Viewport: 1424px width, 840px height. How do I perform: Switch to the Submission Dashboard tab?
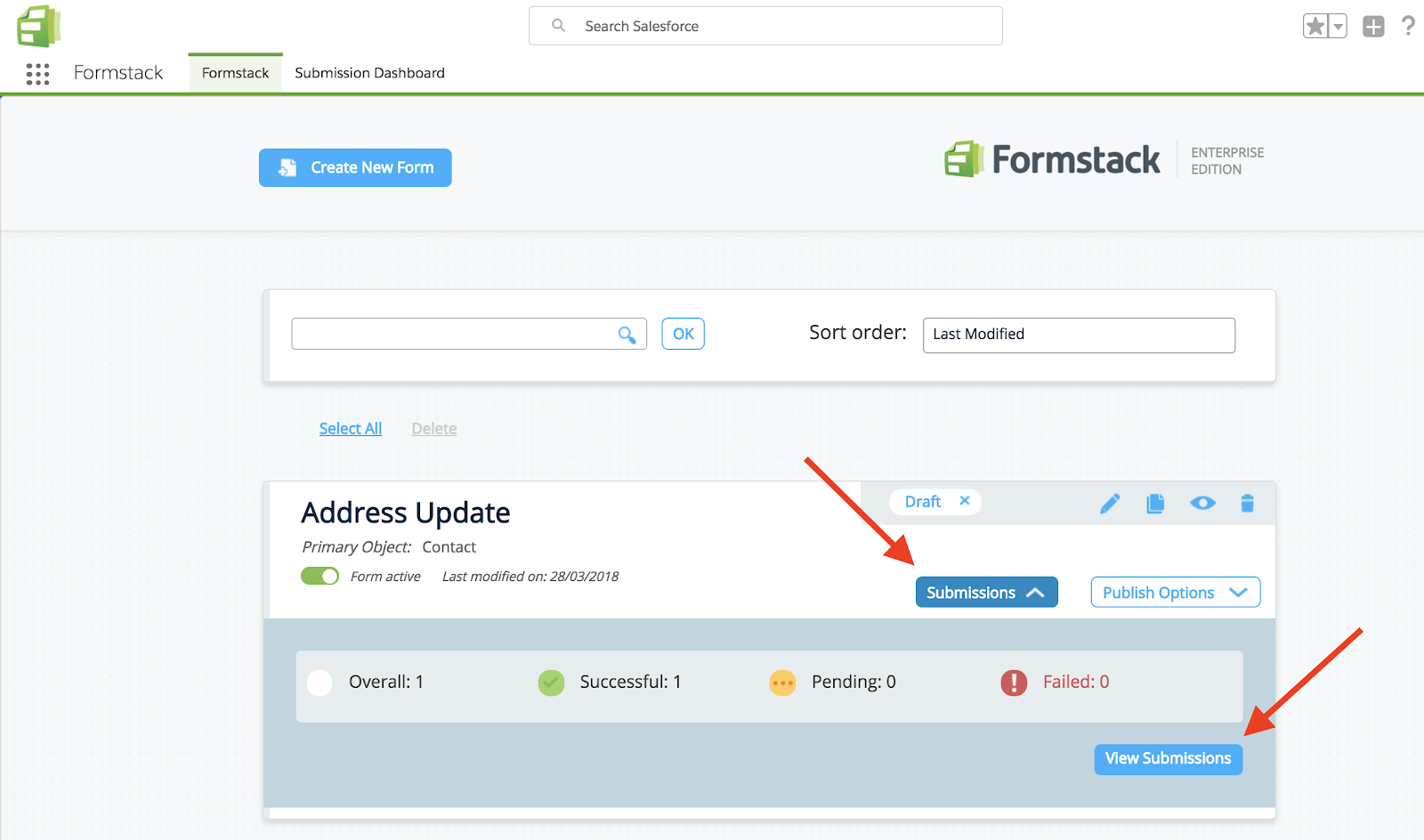[369, 73]
